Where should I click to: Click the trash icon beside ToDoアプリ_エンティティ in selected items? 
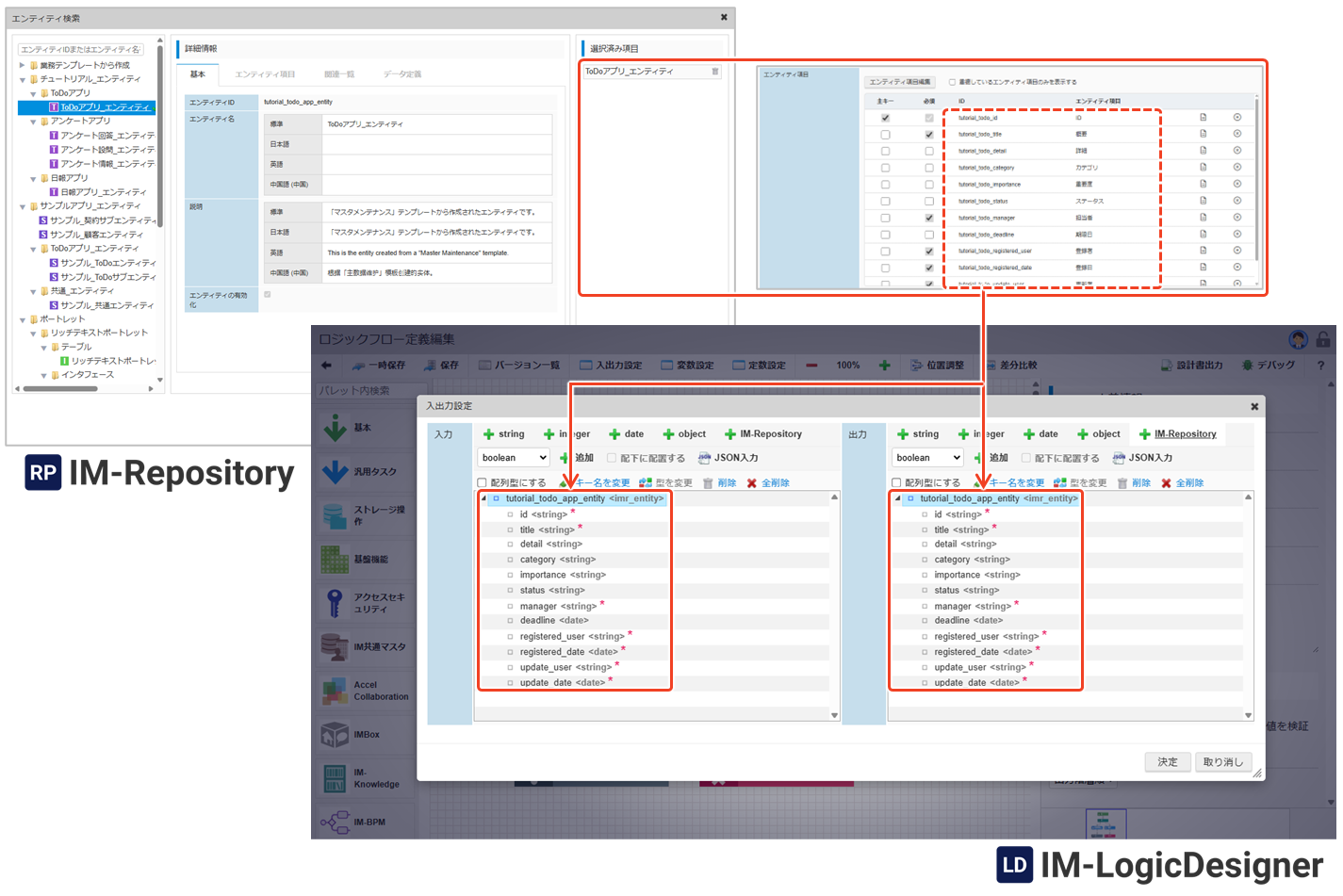click(x=715, y=72)
